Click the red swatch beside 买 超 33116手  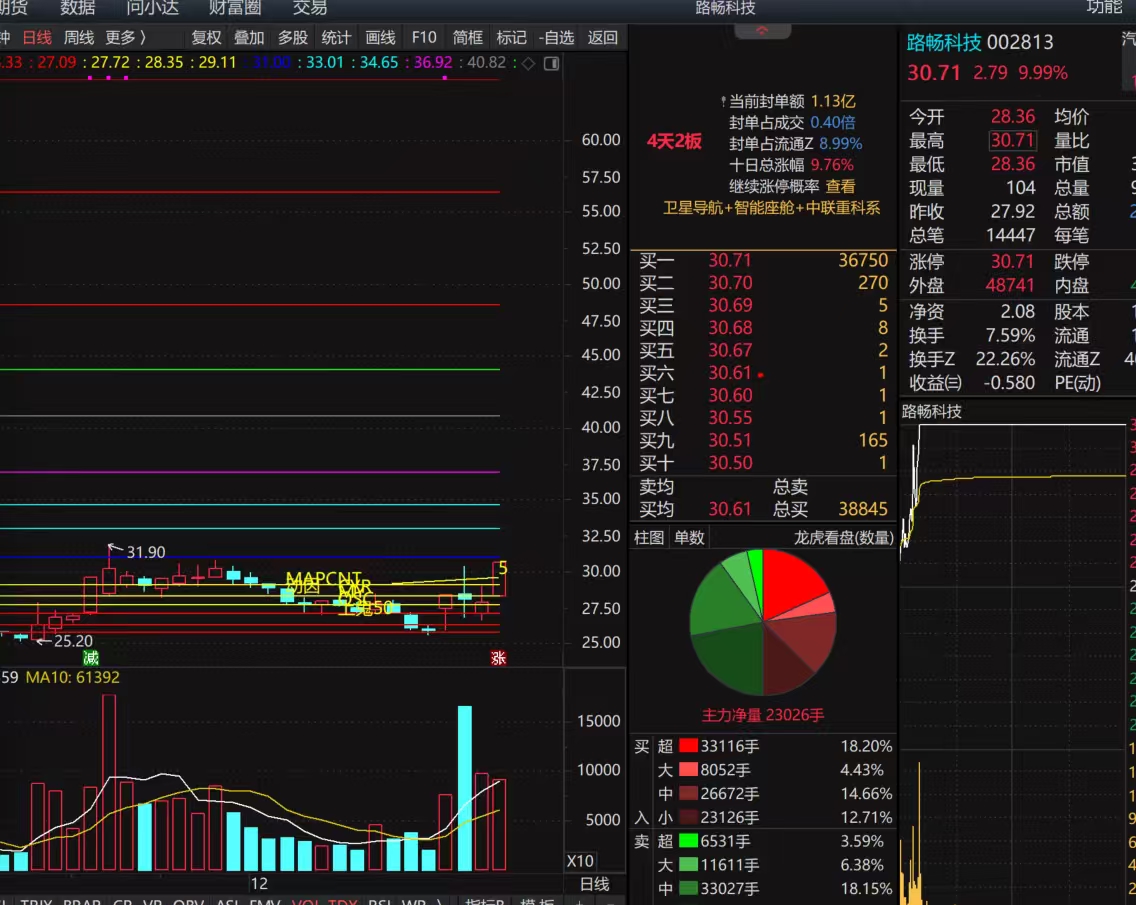tap(688, 746)
